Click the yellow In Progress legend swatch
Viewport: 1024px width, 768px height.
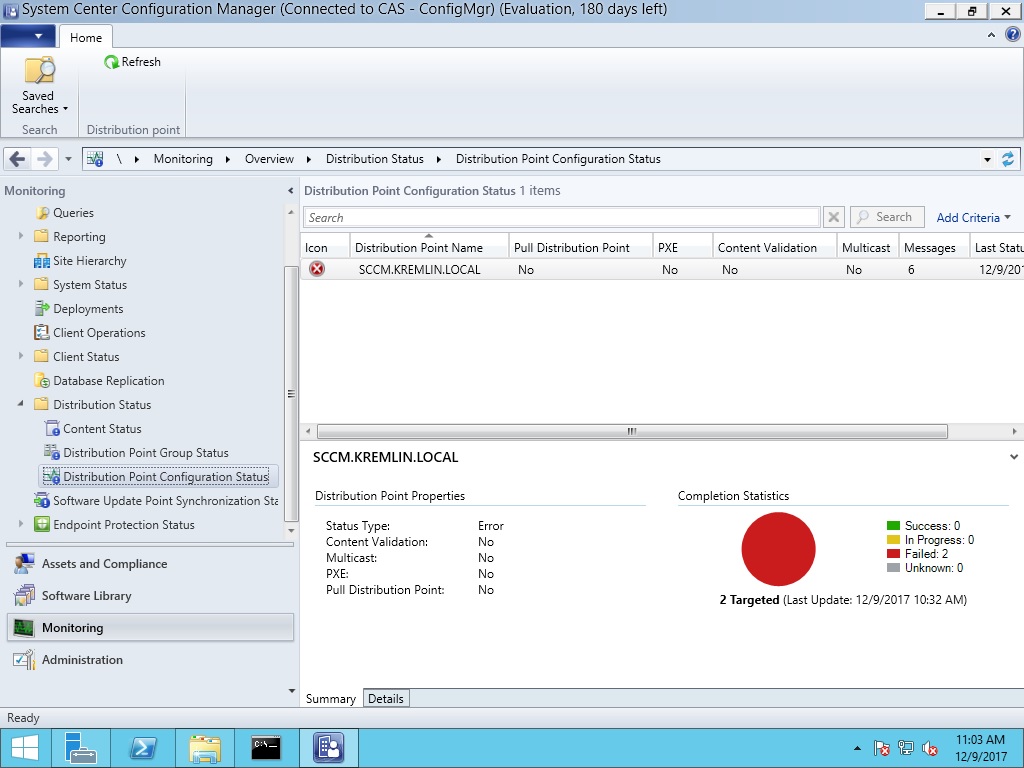pos(893,540)
